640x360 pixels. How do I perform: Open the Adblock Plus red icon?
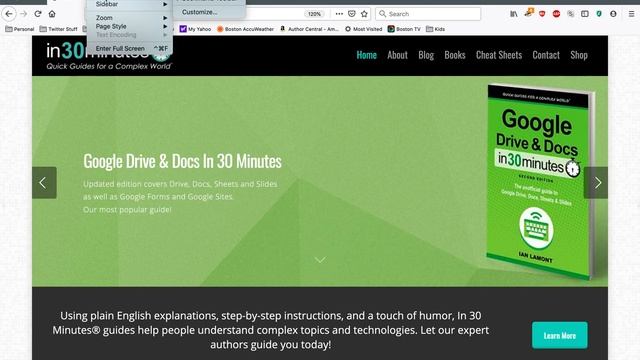click(x=556, y=14)
